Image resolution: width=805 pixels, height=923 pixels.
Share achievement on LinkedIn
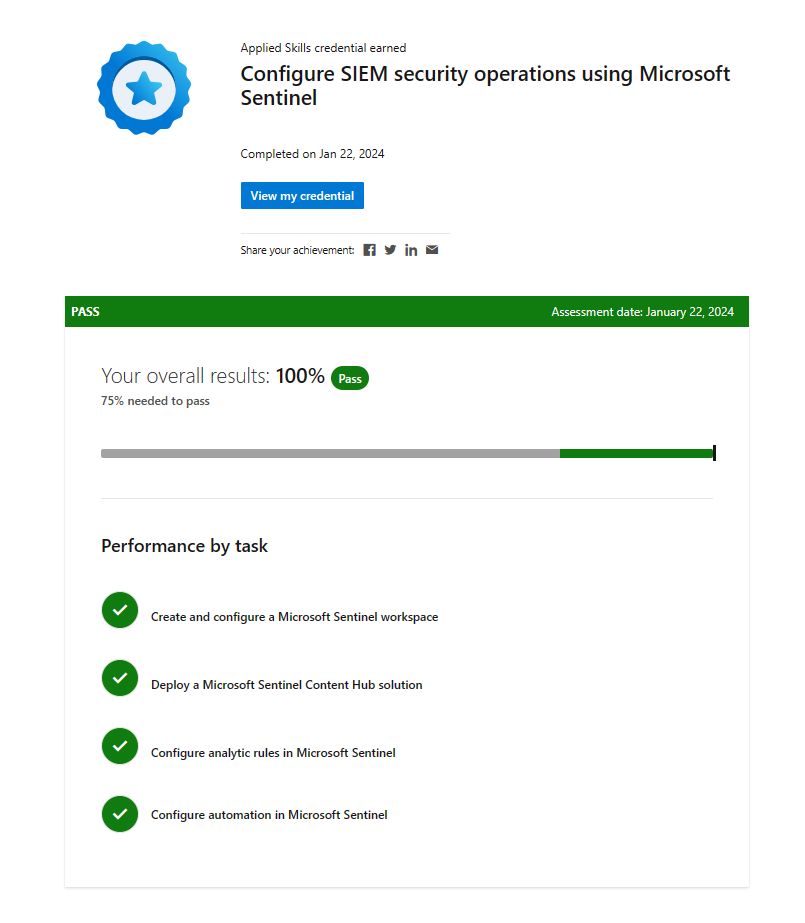(x=411, y=250)
